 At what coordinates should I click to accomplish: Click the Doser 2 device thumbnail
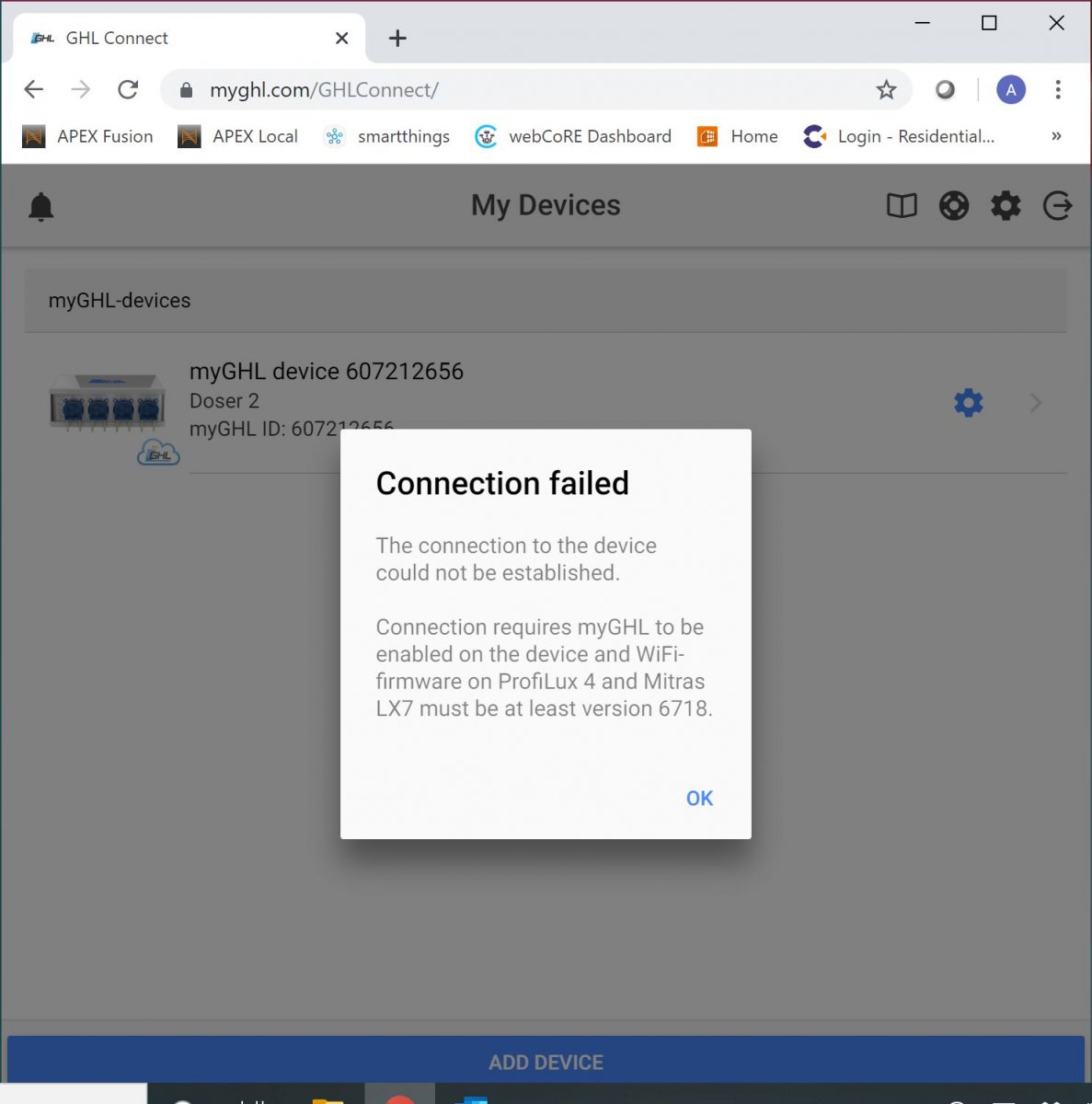pyautogui.click(x=109, y=402)
